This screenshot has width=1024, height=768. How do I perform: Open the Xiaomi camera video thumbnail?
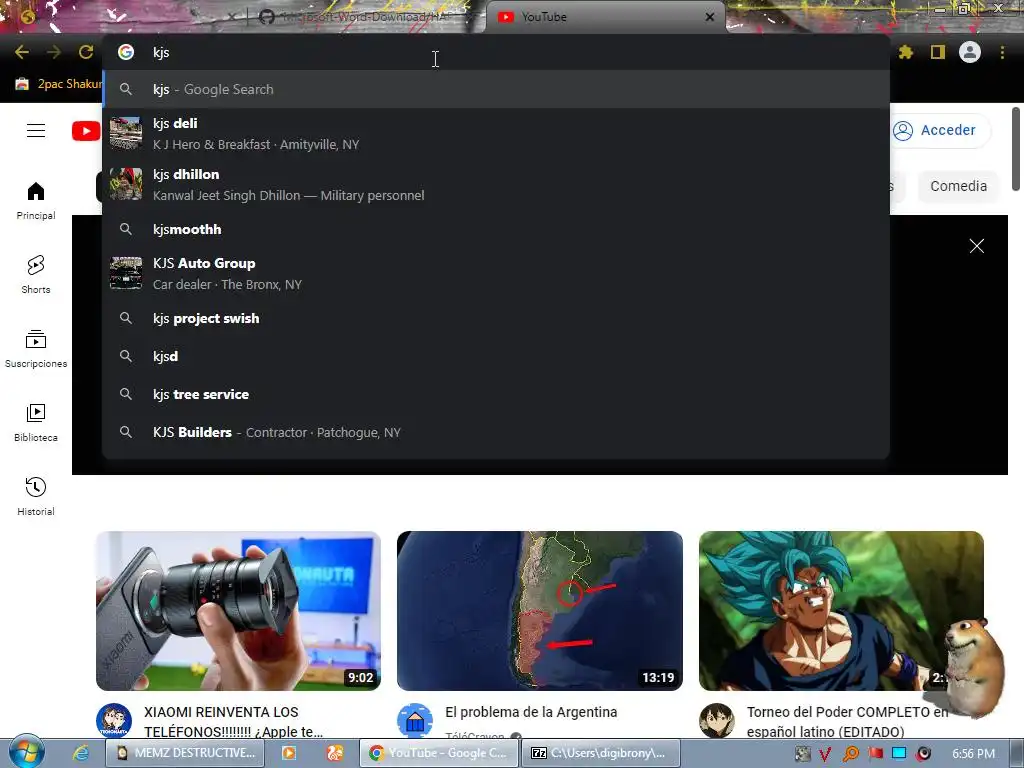238,611
